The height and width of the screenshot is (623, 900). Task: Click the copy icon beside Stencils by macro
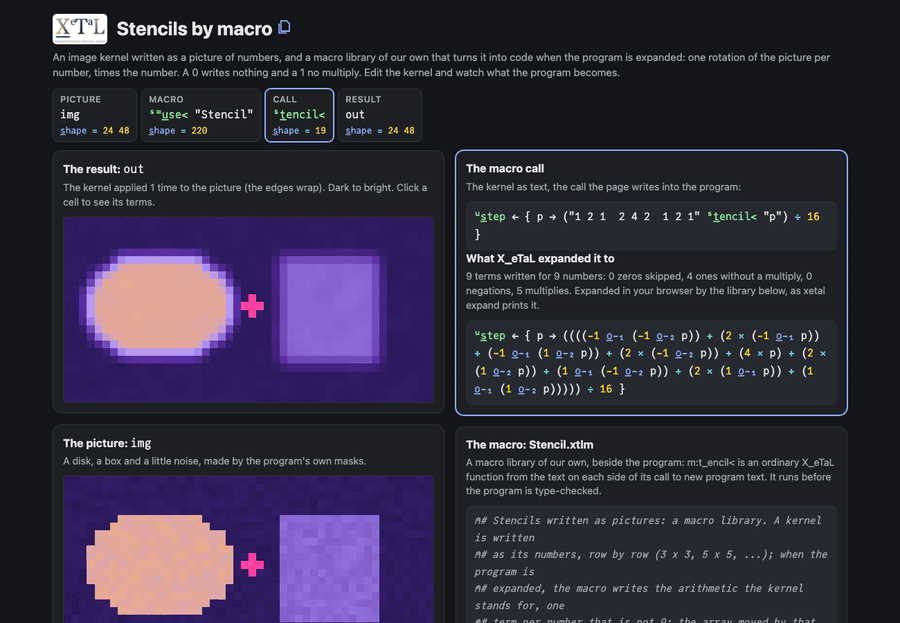tap(284, 28)
